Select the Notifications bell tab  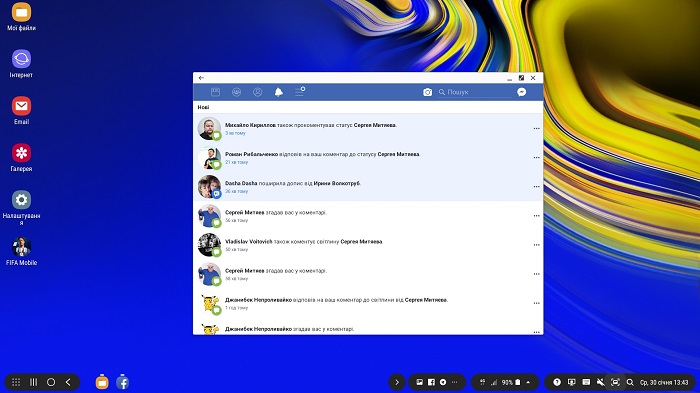[279, 92]
